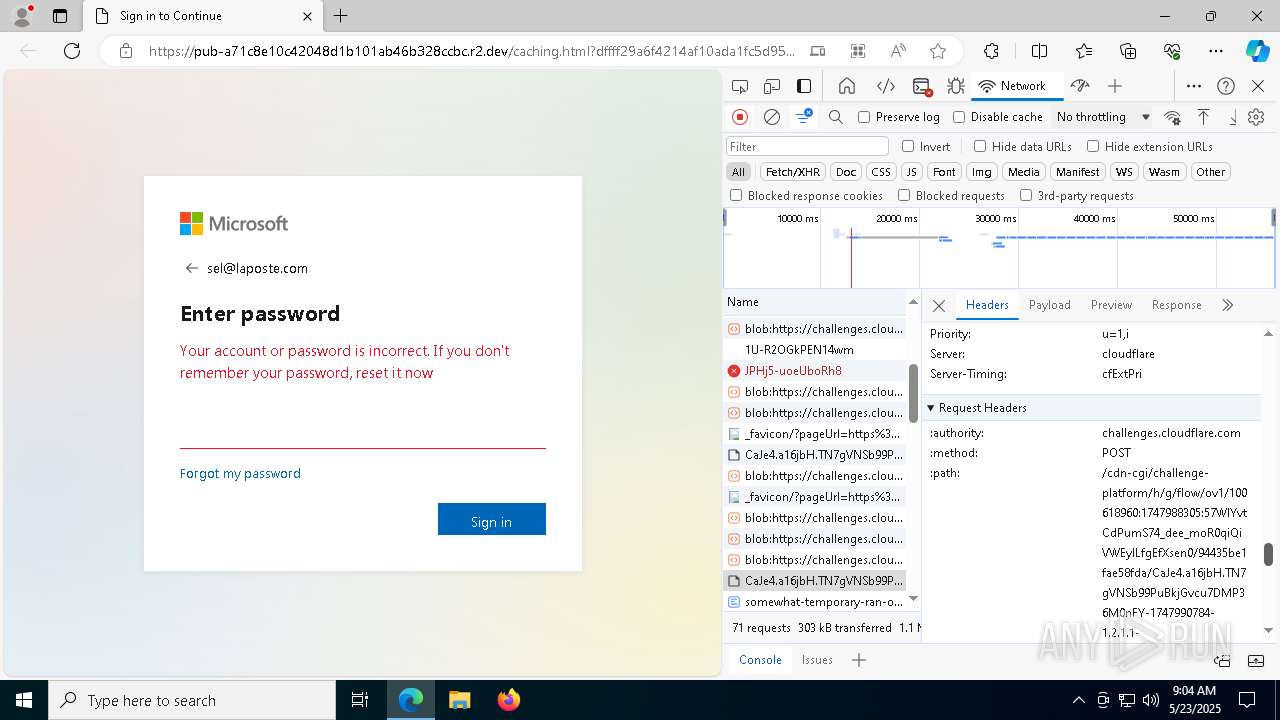Tick Blocked requests checkbox
Viewport: 1280px width, 720px height.
tap(904, 196)
